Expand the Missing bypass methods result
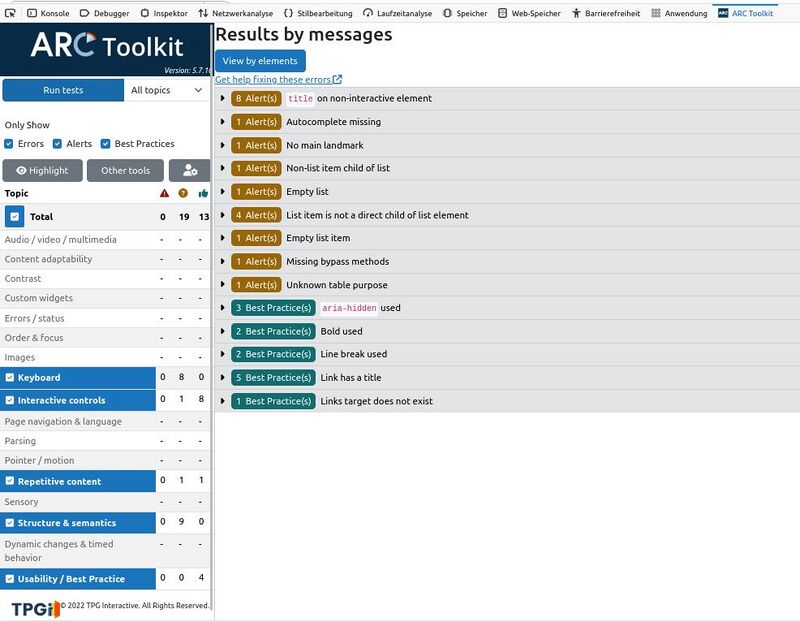 [x=223, y=262]
